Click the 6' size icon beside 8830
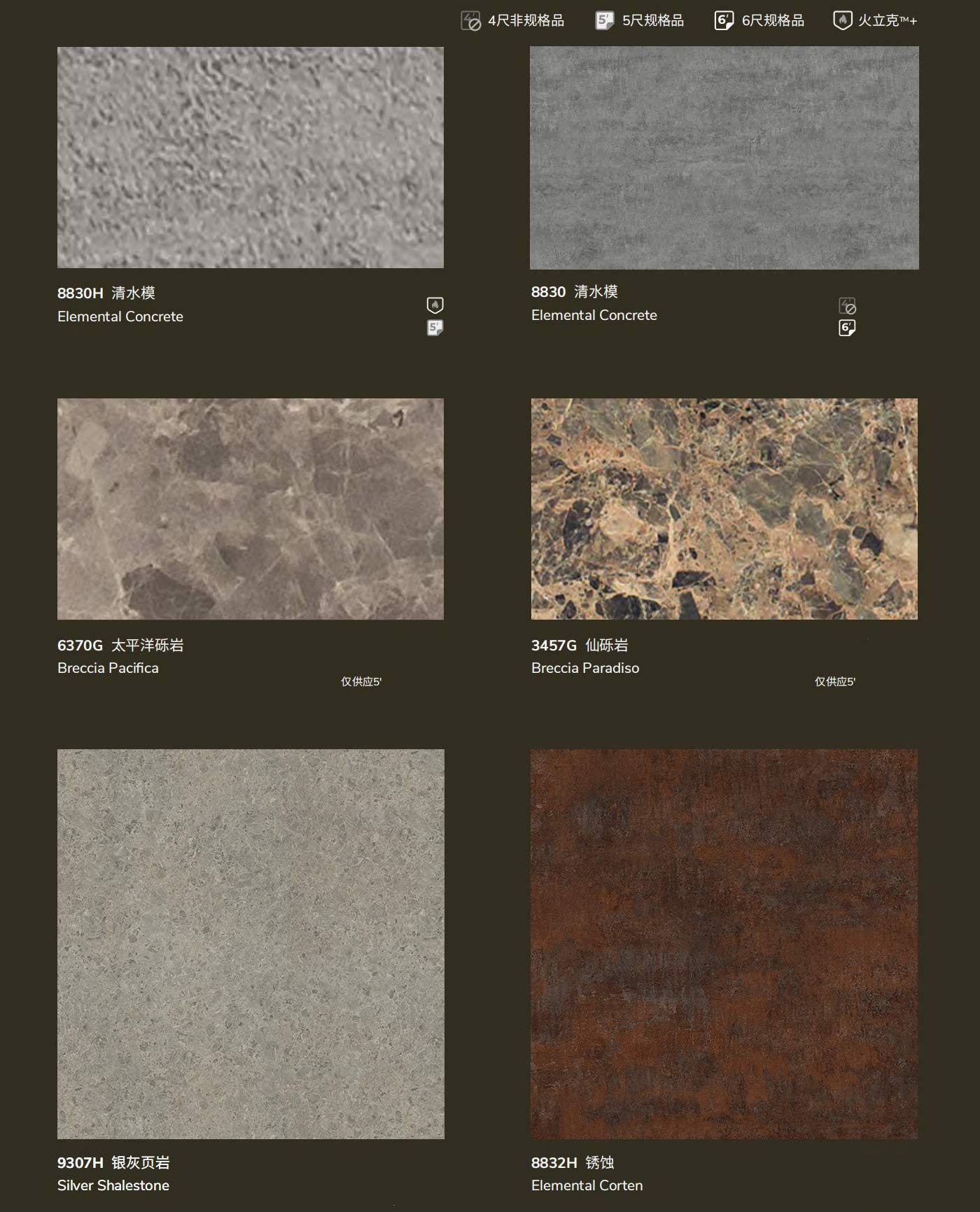 coord(847,328)
